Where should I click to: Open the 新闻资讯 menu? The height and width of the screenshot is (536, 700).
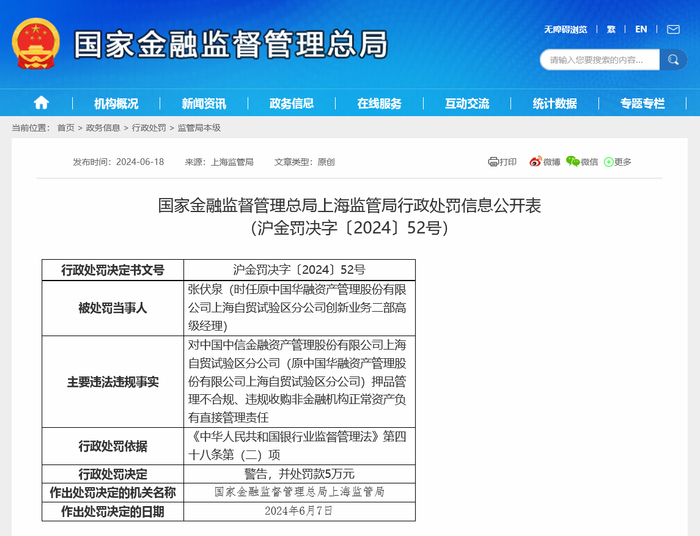204,104
